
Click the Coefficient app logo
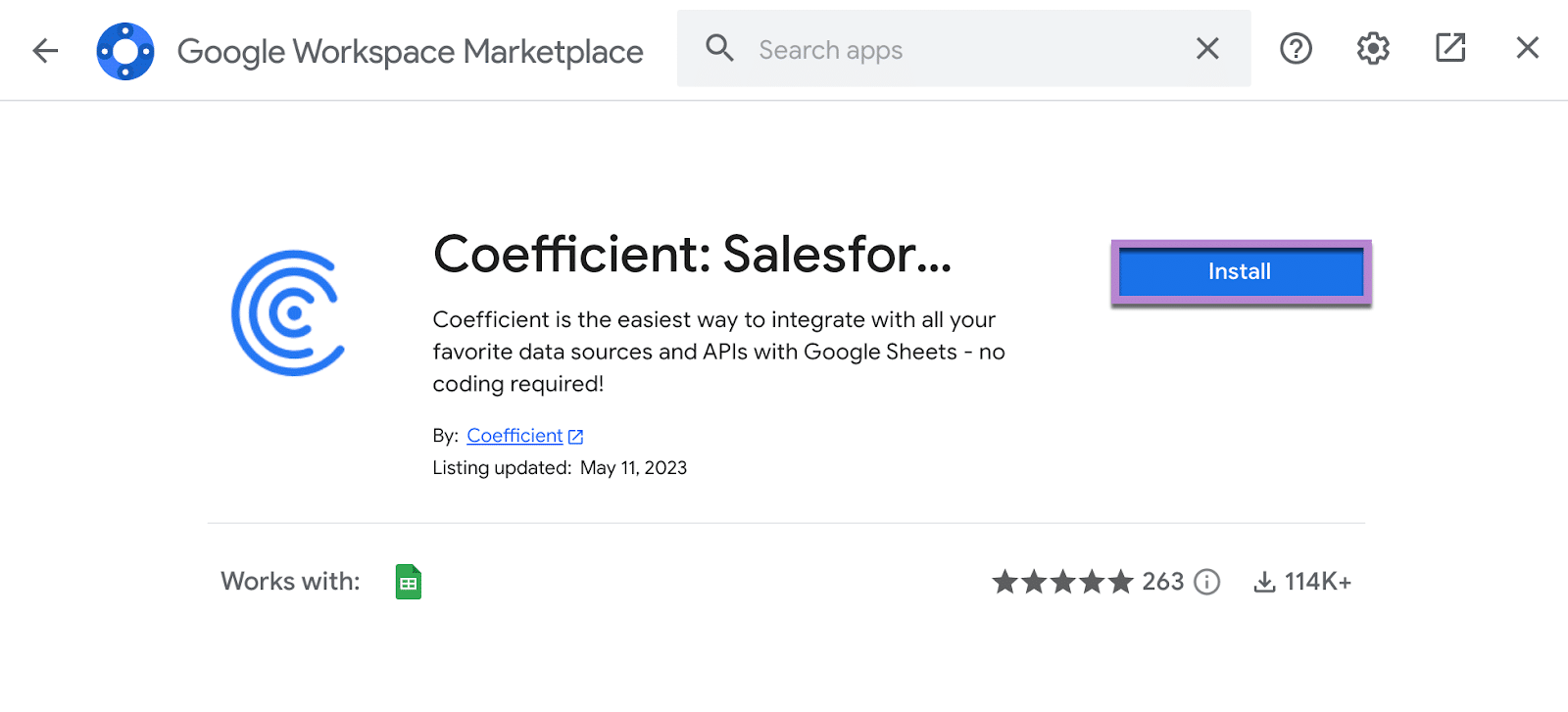289,313
